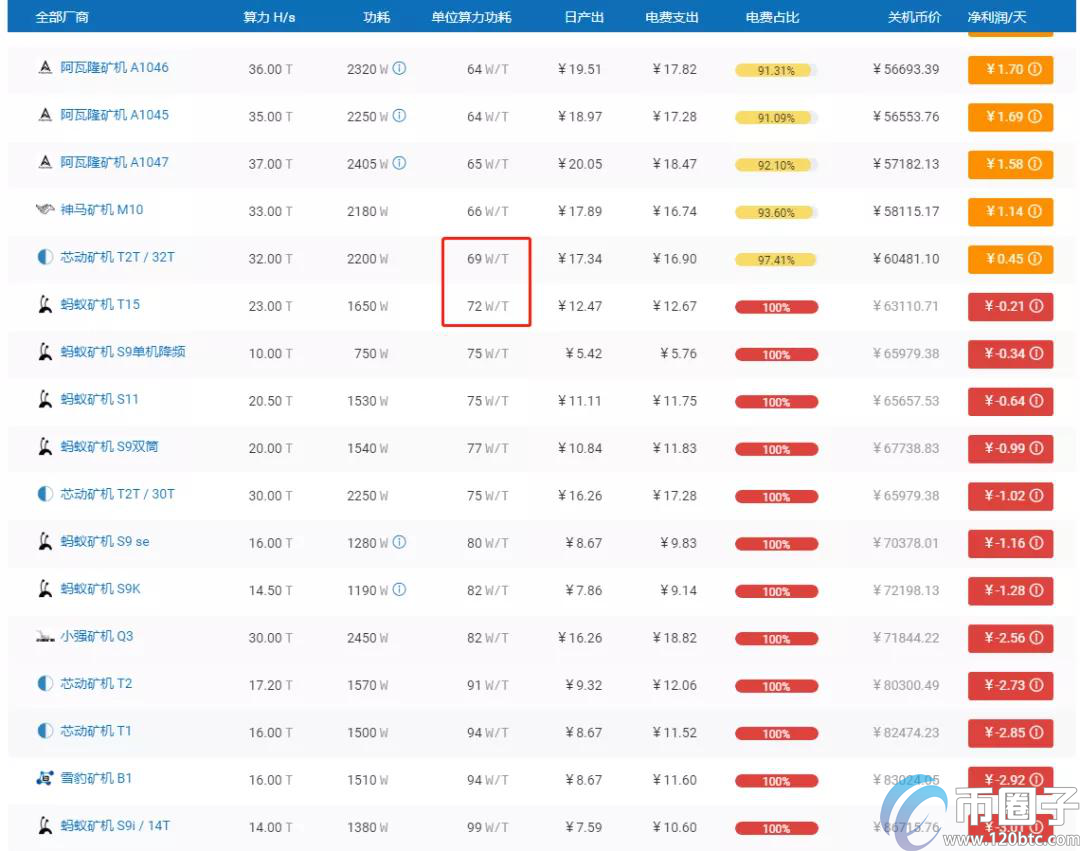Screen dimensions: 1080x851
Task: Sort by the 单位算力功耗 column header
Action: (471, 17)
